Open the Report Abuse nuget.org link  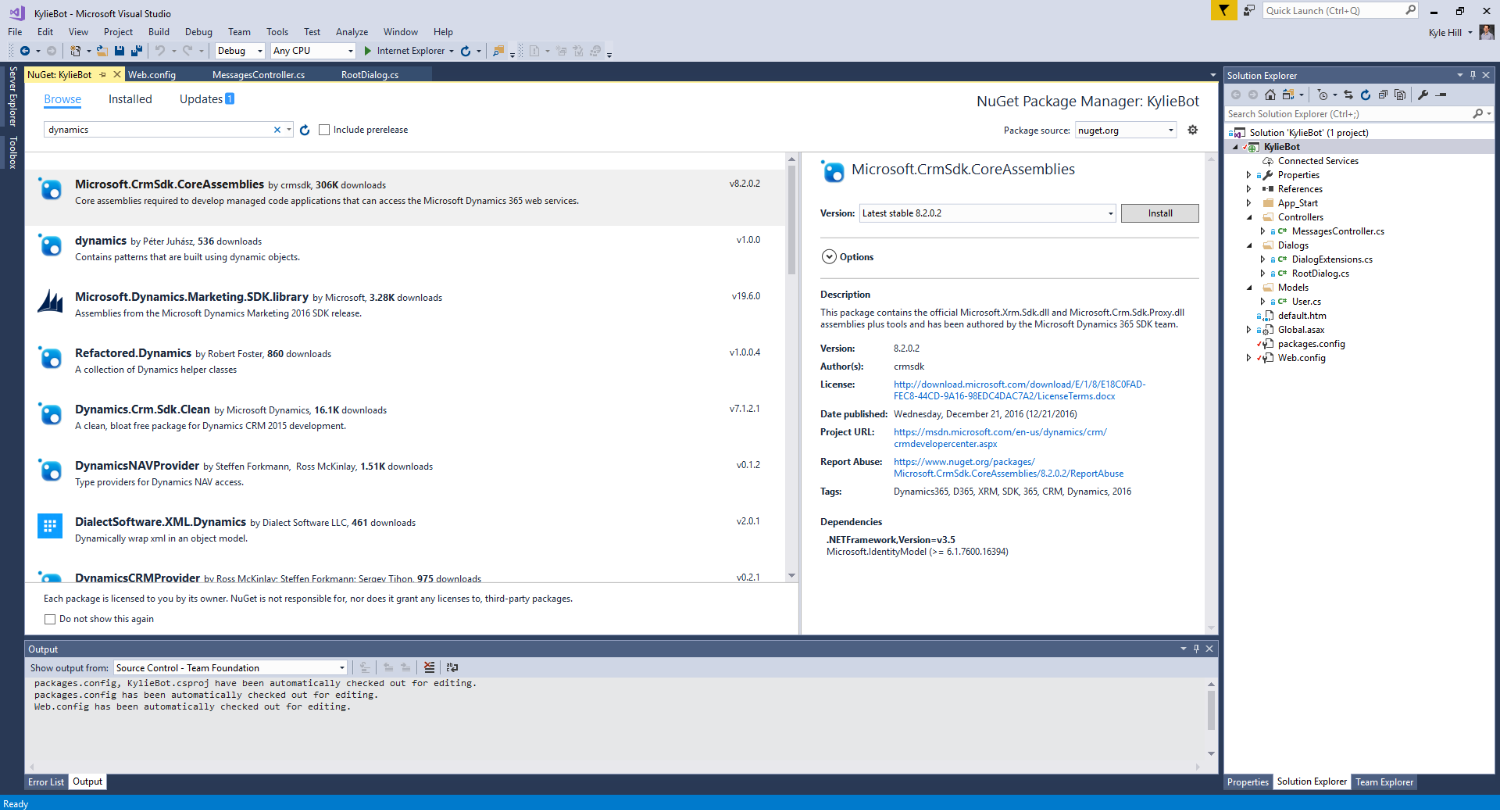1008,468
